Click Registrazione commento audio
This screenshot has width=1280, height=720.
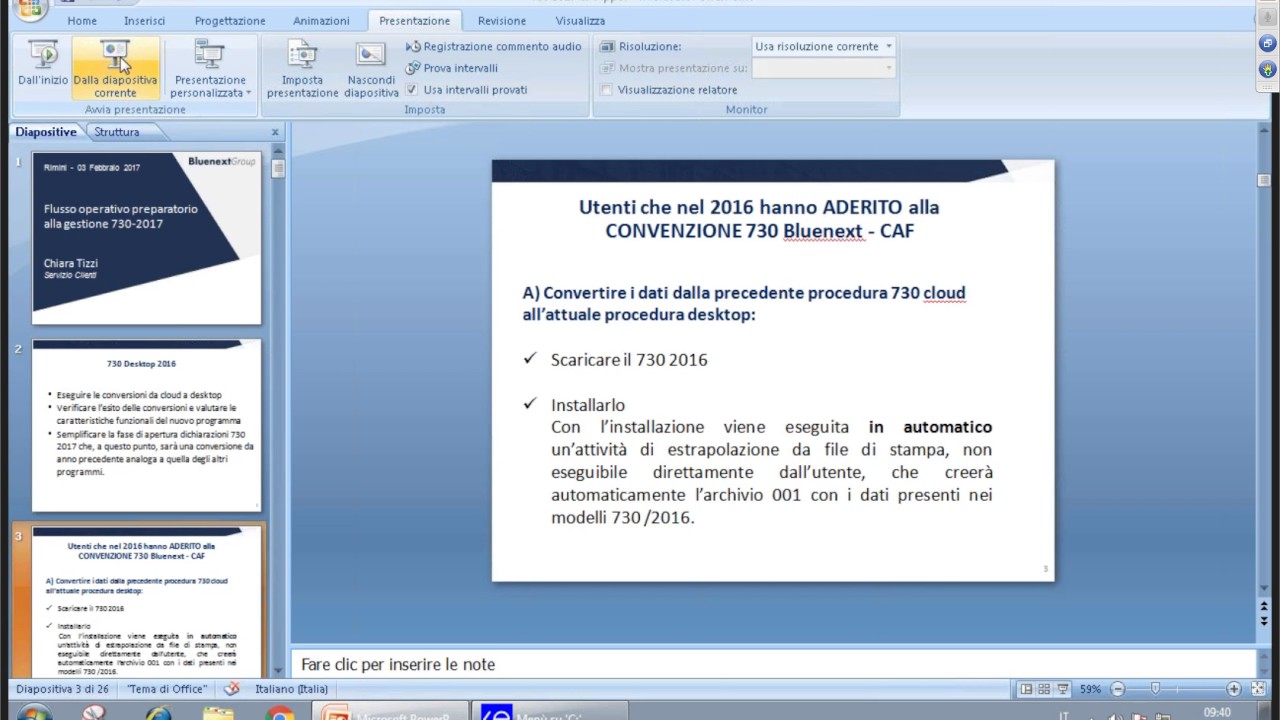(493, 47)
